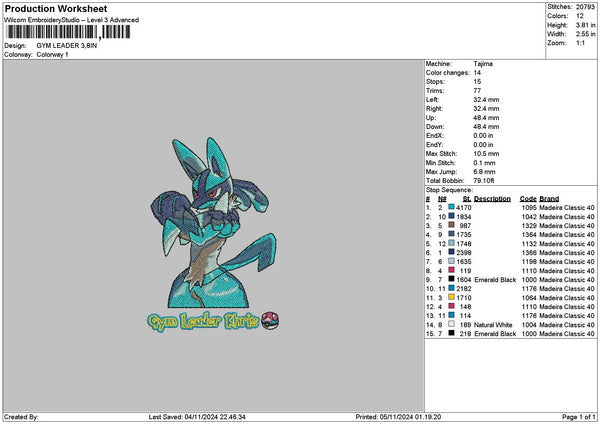Click the 'Page 1 of 1' footer text
Screen dimensions: 600x424
(579, 417)
